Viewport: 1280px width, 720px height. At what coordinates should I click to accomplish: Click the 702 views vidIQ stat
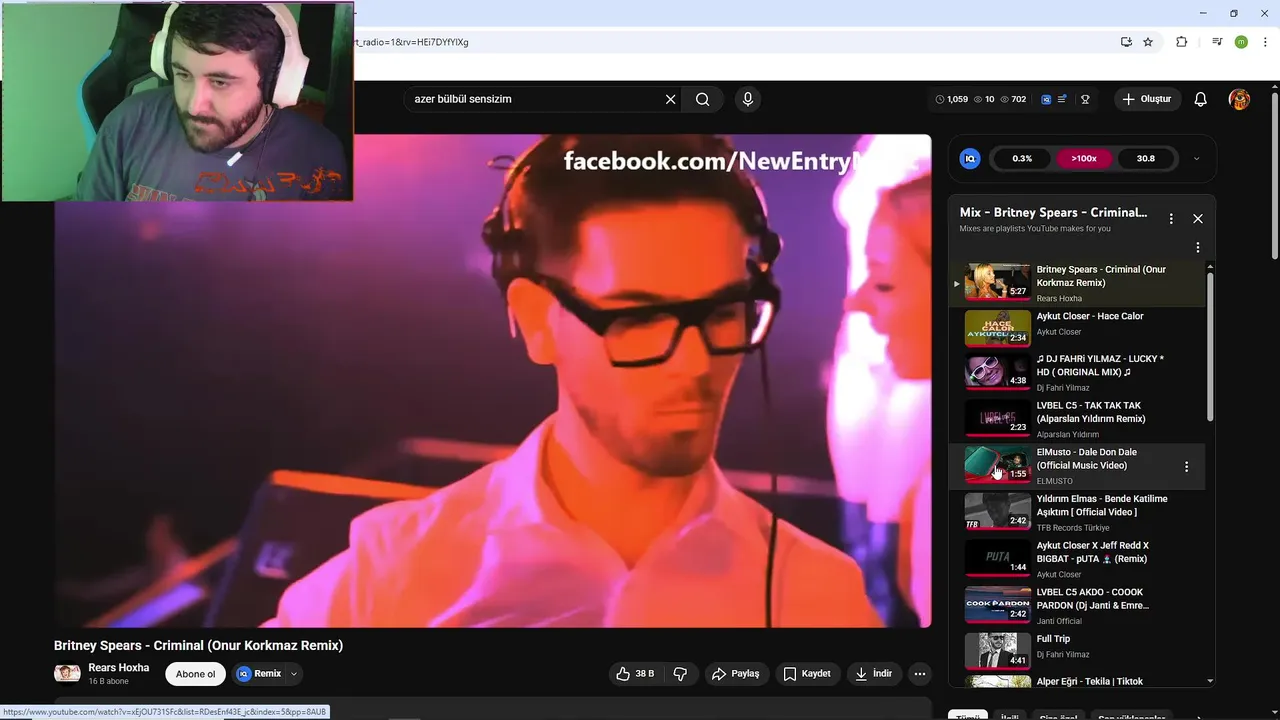pyautogui.click(x=1013, y=99)
